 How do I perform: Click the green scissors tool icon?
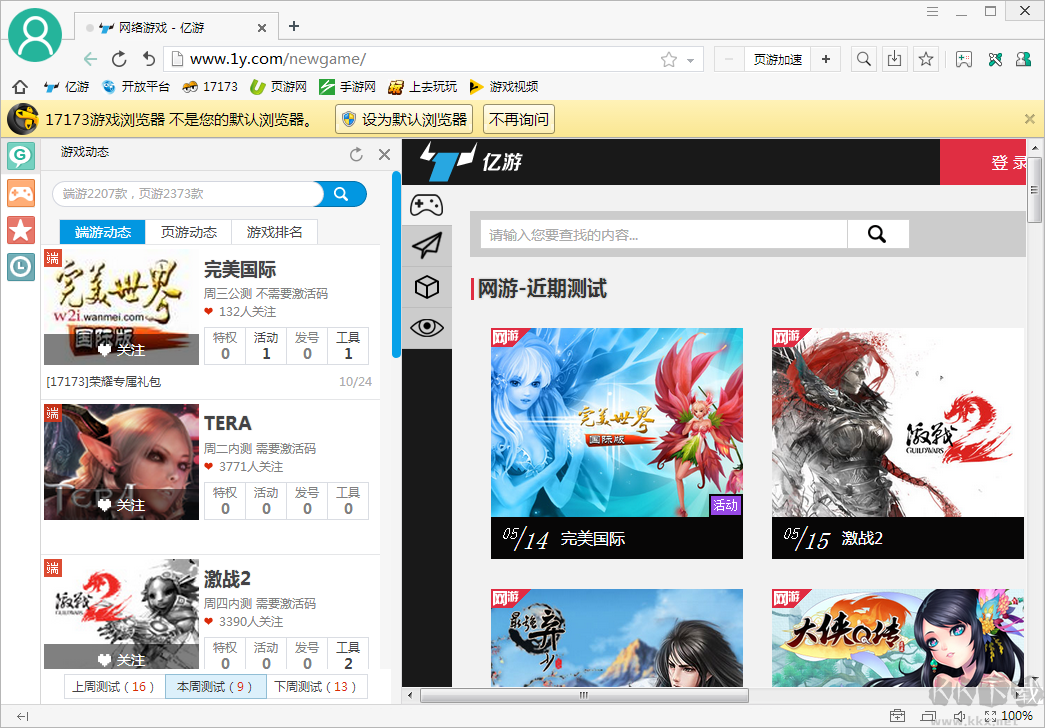tap(995, 59)
